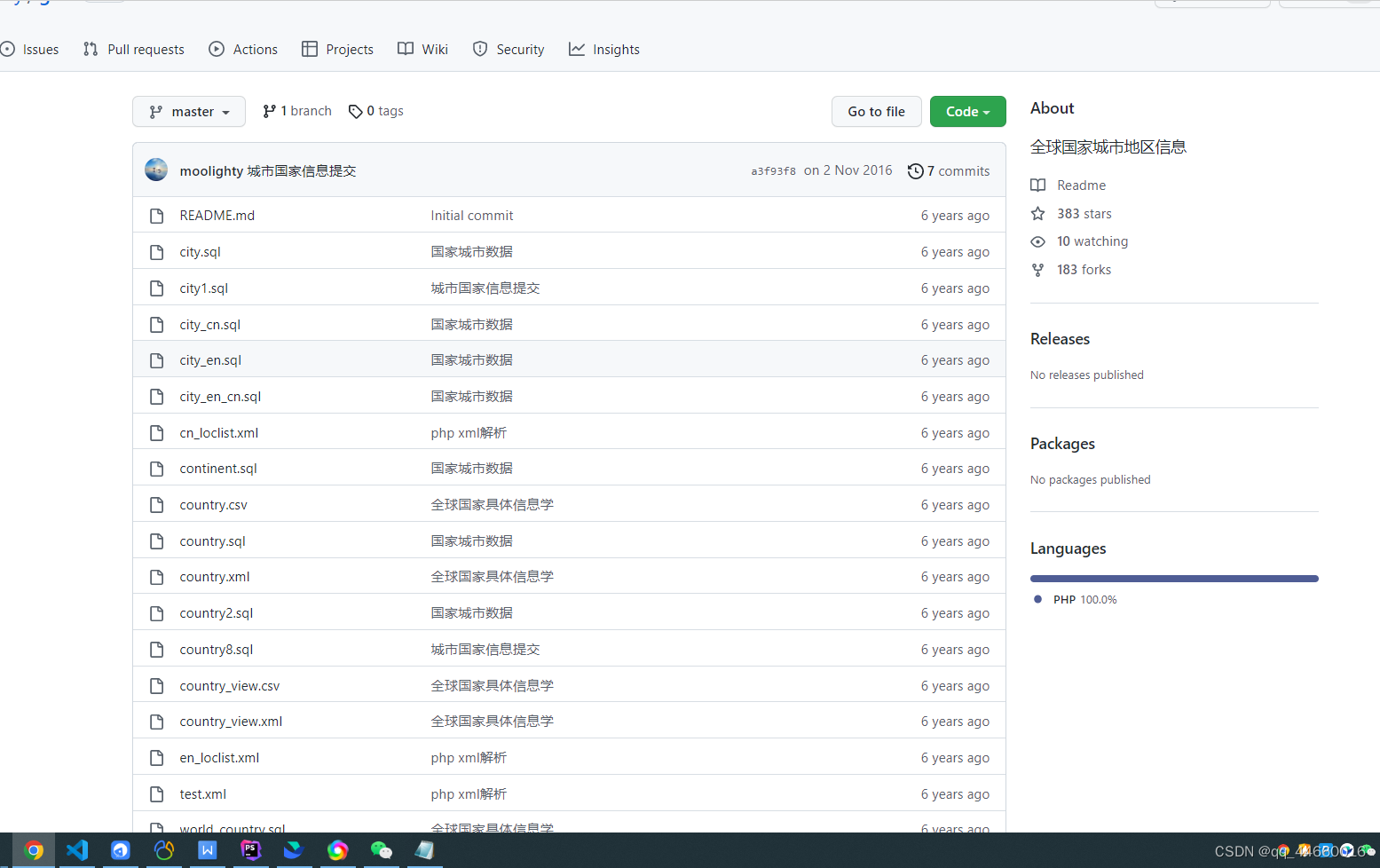Screen dimensions: 1380x868
Task: Click the country.xml file icon
Action: (157, 577)
